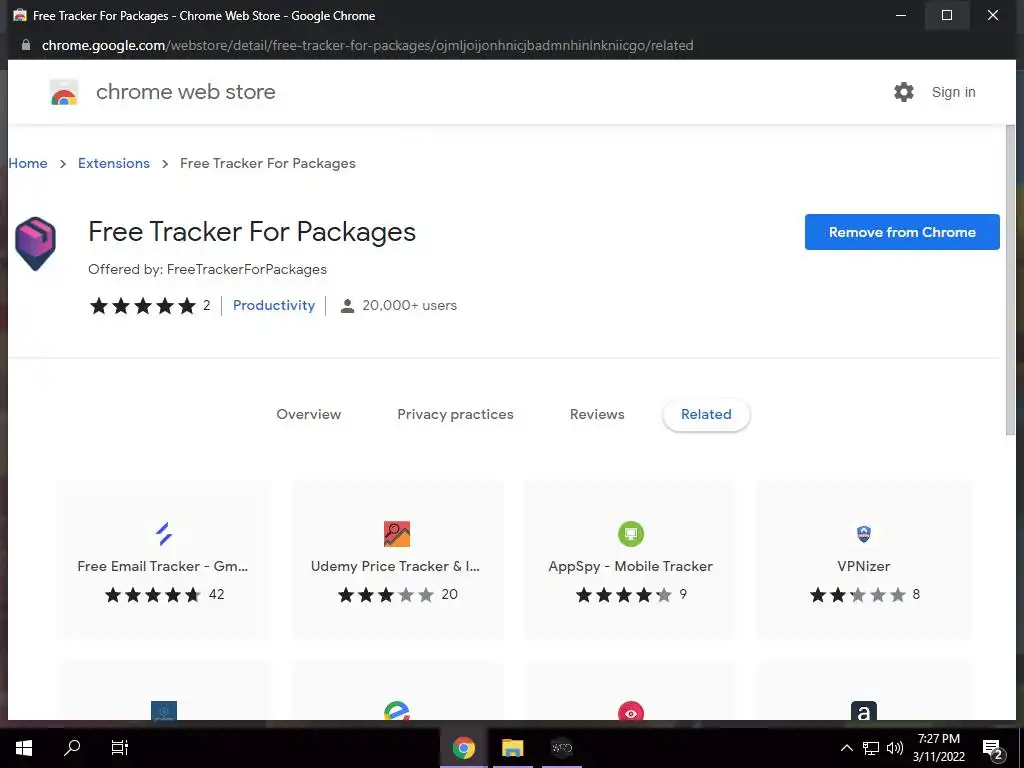Open Windows taskbar search
Screen dimensions: 1024x768
(72, 747)
